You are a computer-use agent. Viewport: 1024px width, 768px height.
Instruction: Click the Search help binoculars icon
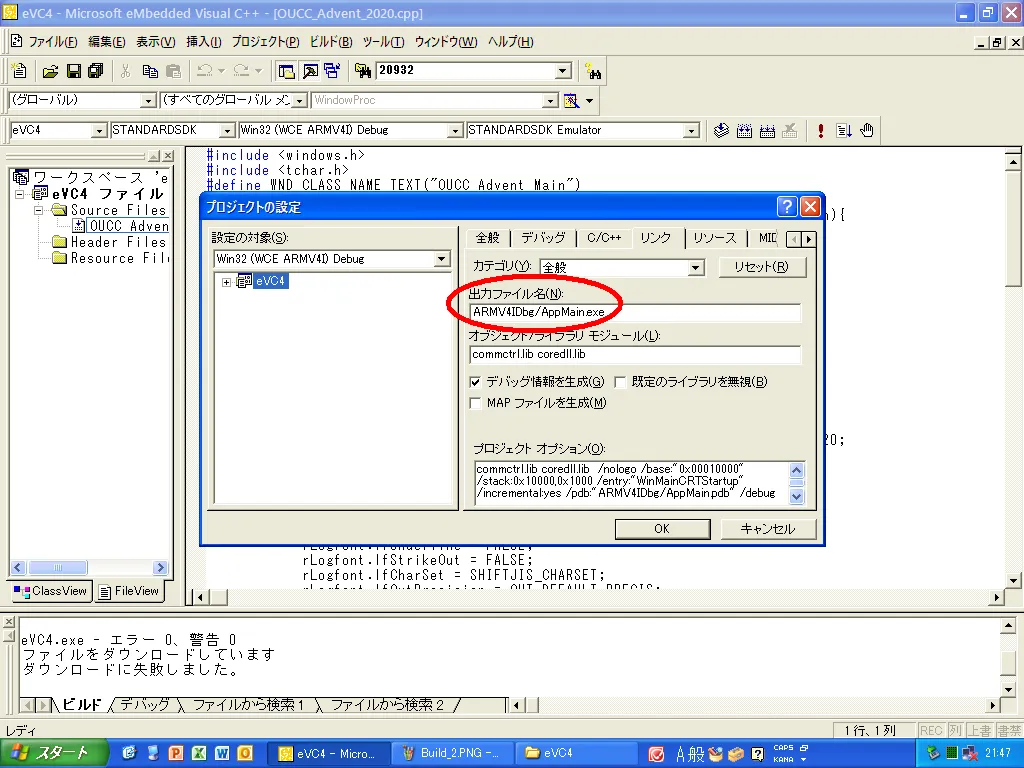593,71
